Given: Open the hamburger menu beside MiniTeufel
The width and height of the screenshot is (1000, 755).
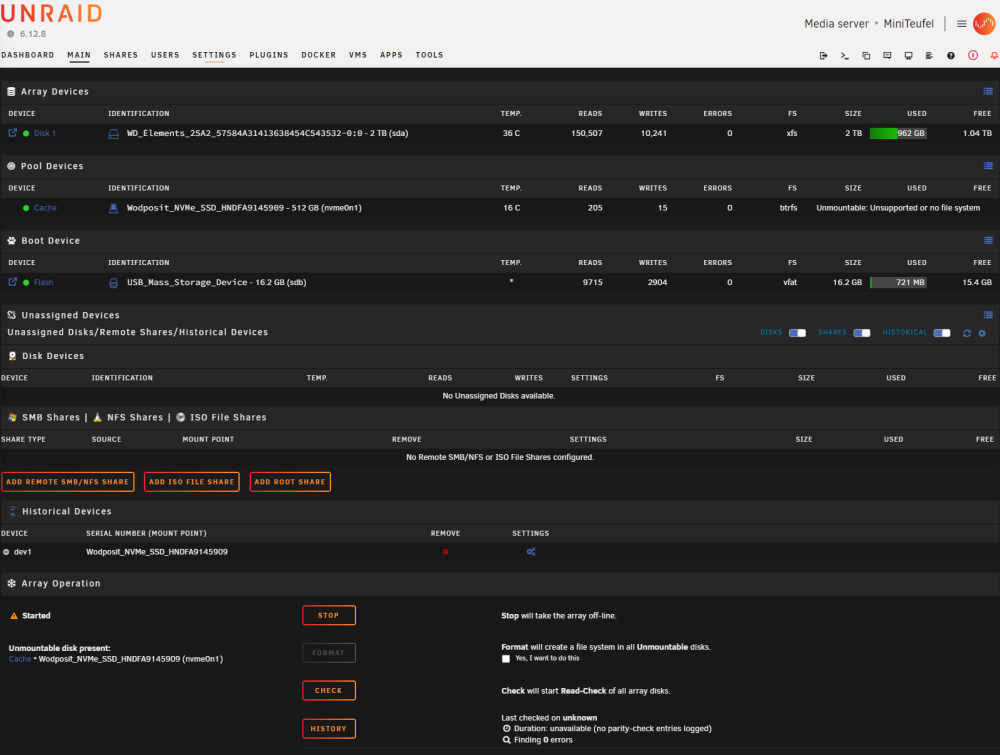Looking at the screenshot, I should [x=962, y=24].
